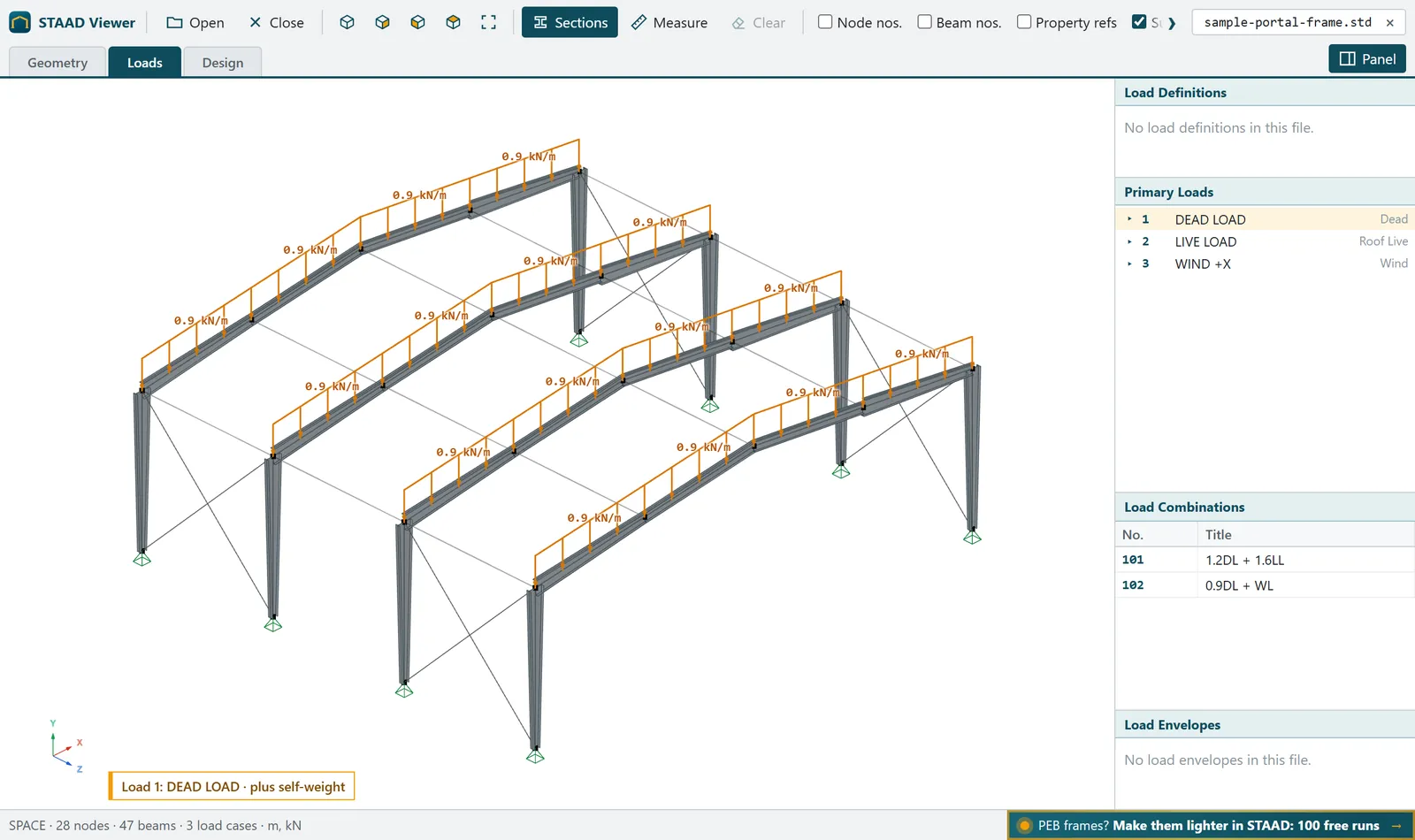Image resolution: width=1415 pixels, height=840 pixels.
Task: Enable the Beam nos. checkbox
Action: pos(924,22)
